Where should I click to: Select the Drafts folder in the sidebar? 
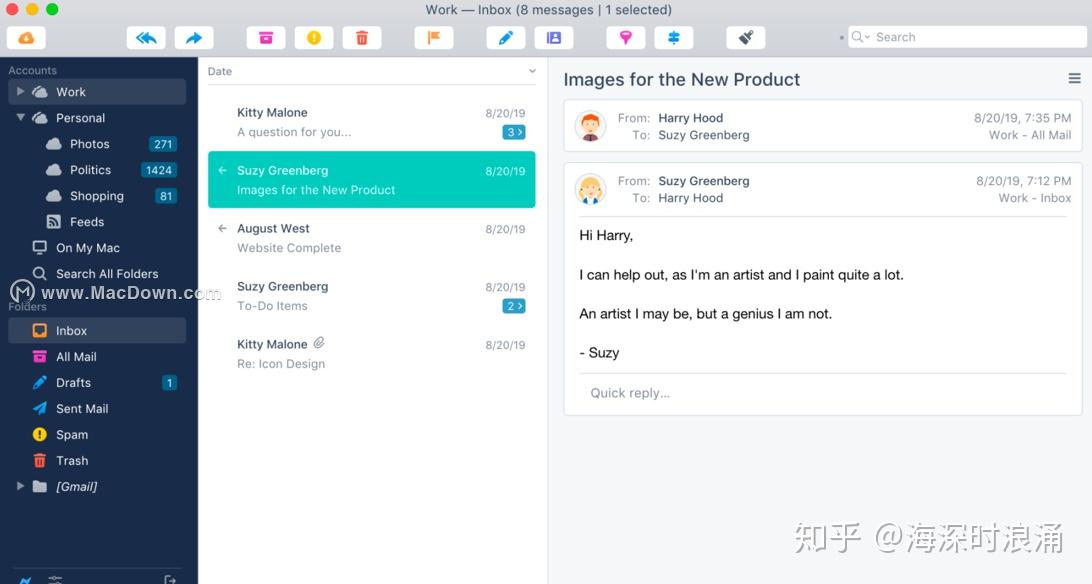coord(72,382)
